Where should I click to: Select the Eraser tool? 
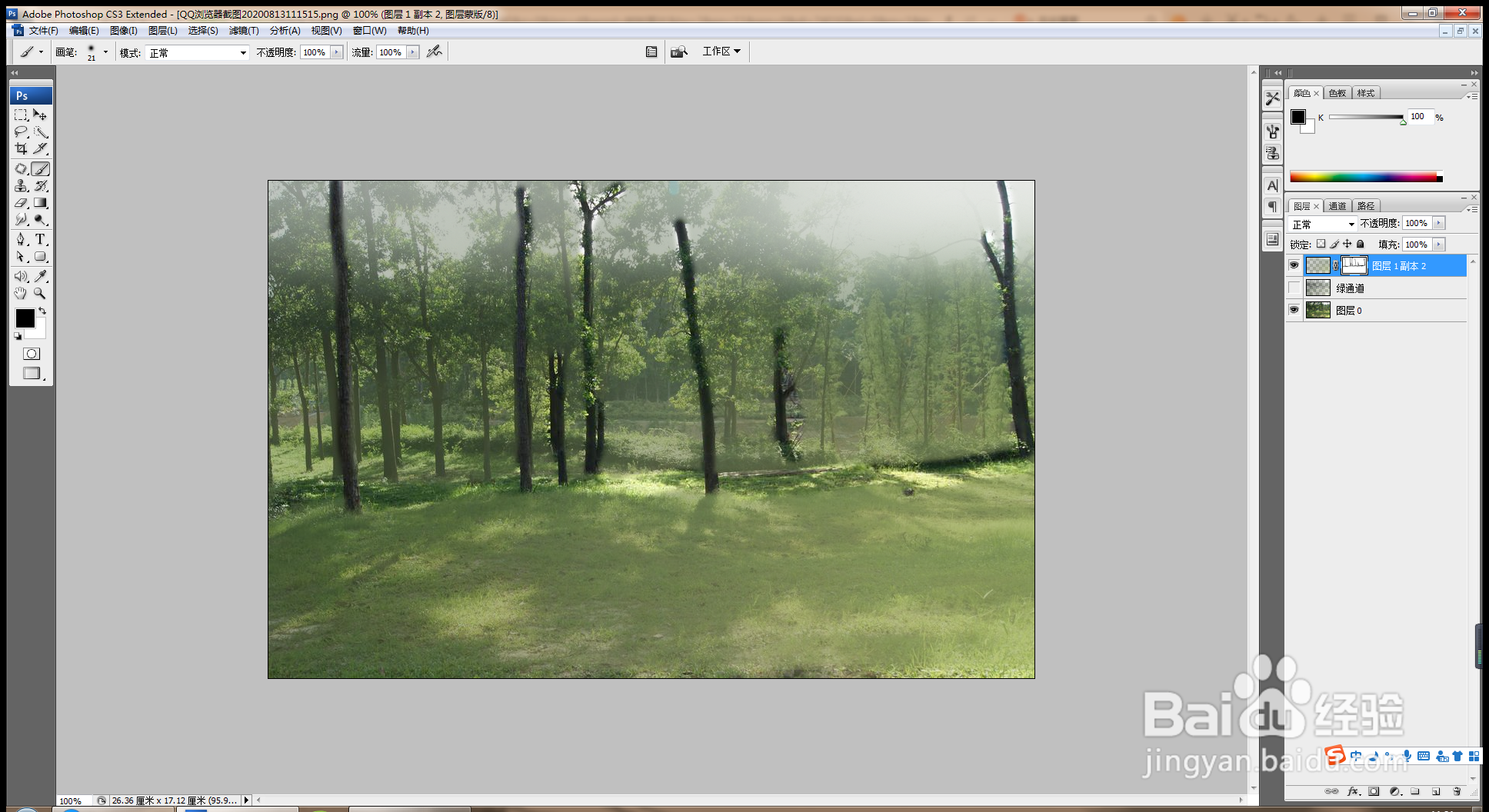point(21,203)
